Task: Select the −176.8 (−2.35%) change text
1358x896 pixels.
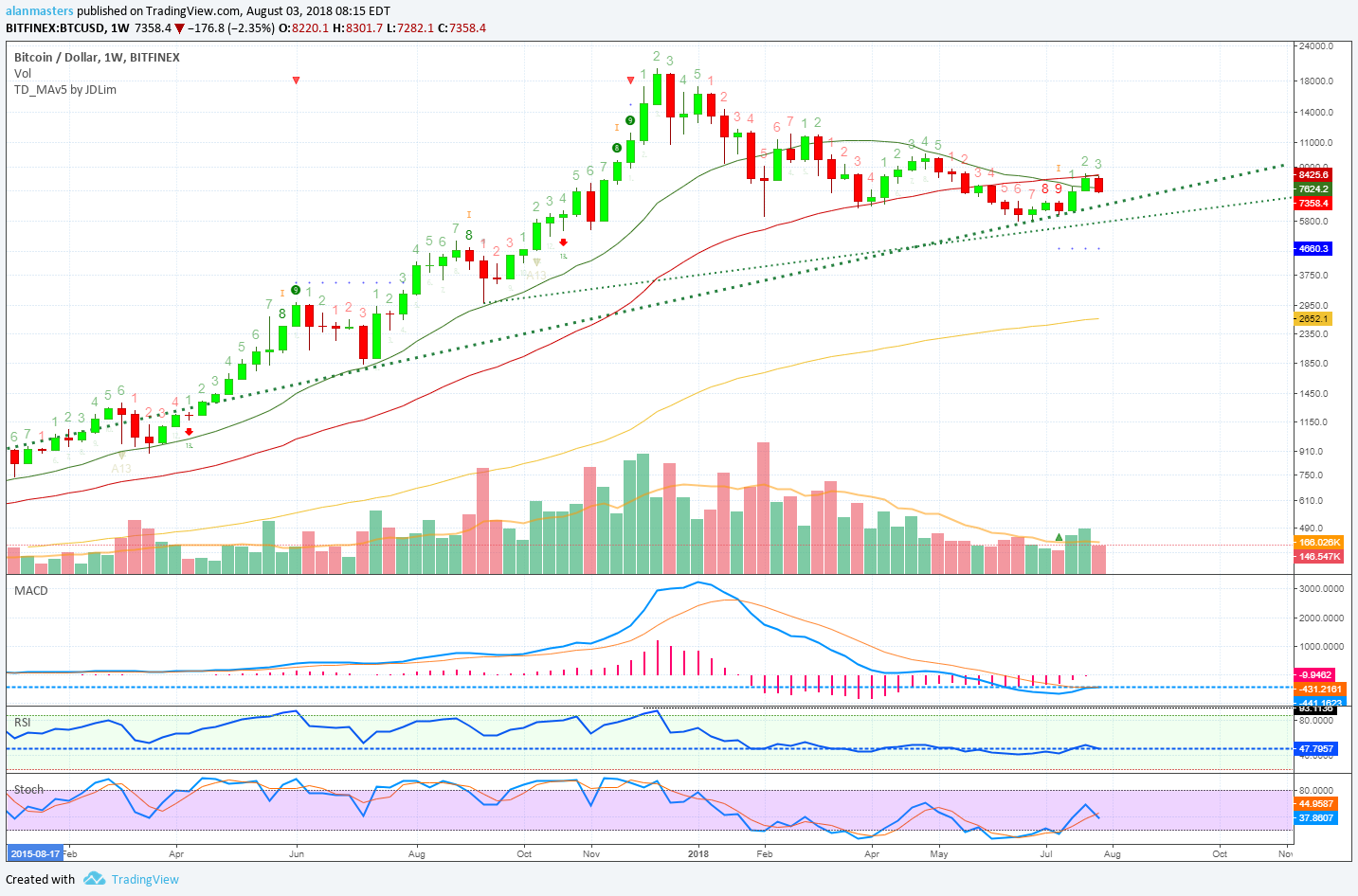Action: 231,28
